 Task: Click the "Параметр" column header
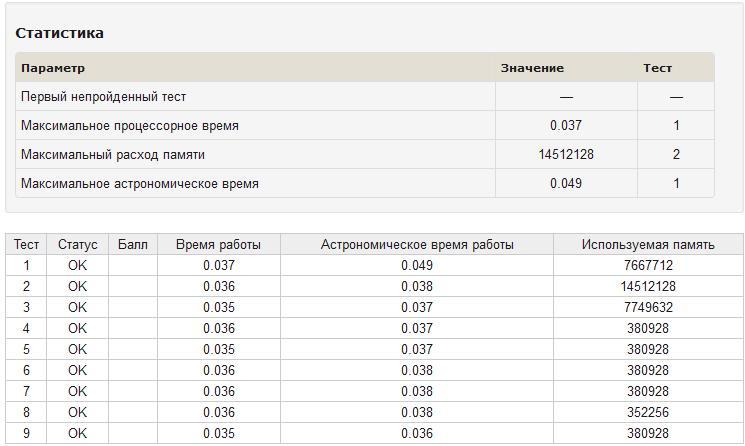pos(53,68)
